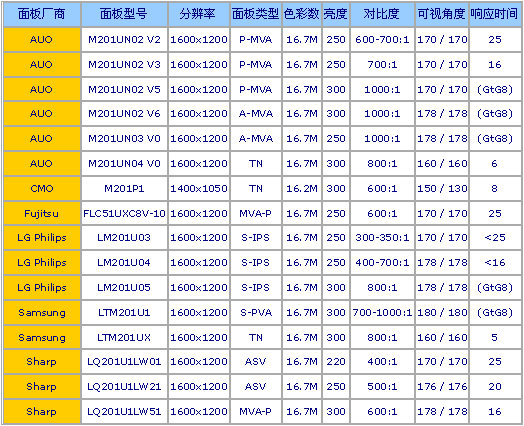Screen dimensions: 524x426
Task: Click the M201UN04 V0 model cell
Action: [124, 163]
